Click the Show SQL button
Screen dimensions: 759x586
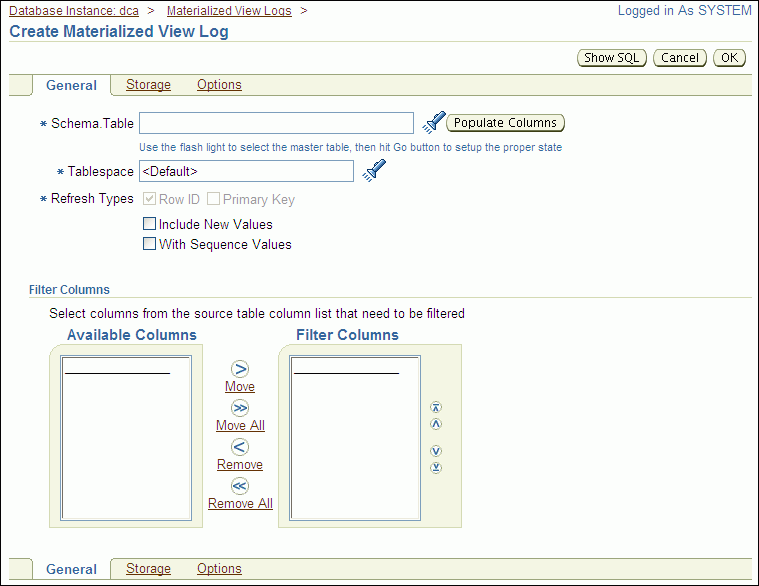tap(612, 58)
